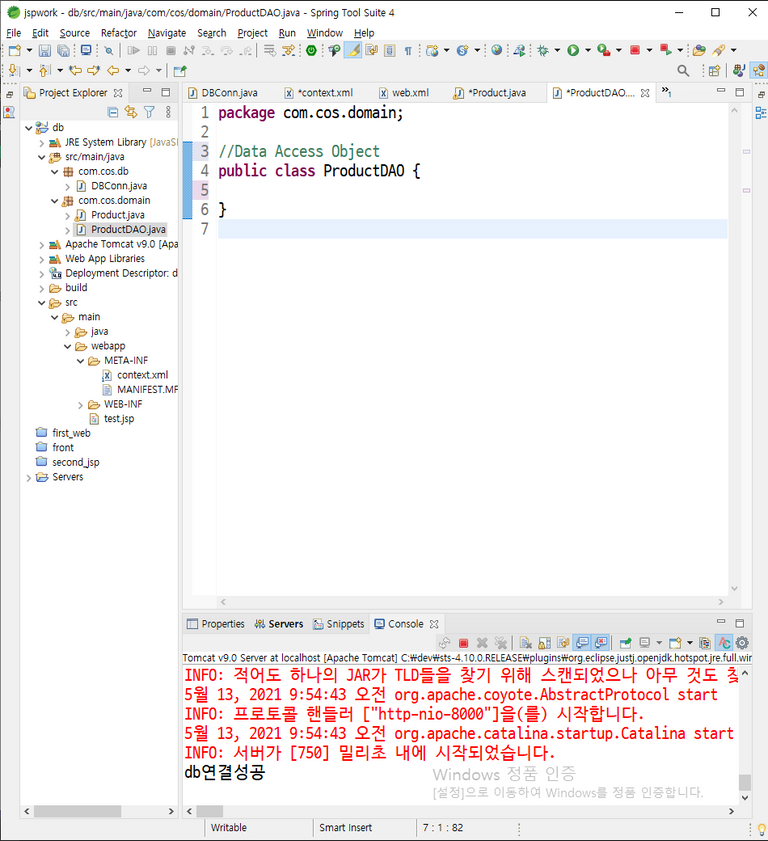
Task: Click the Relaunch red-square-with-play icon
Action: [x=666, y=50]
